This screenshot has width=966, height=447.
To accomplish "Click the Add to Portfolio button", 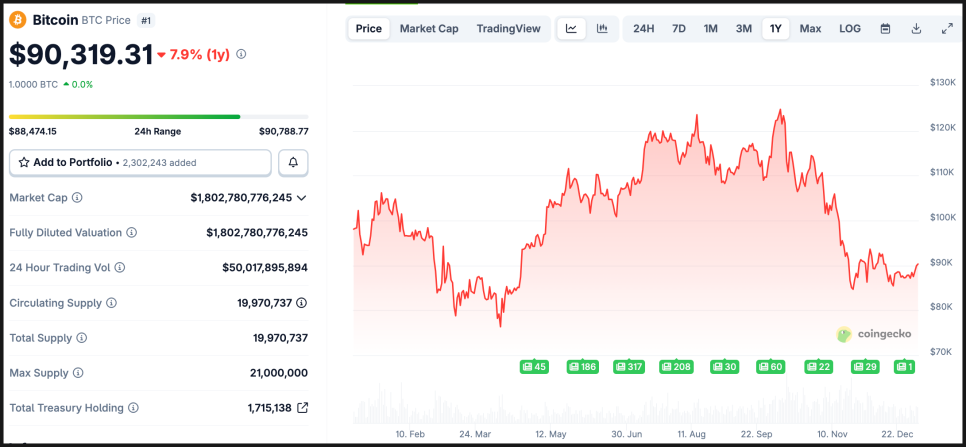I will point(140,162).
